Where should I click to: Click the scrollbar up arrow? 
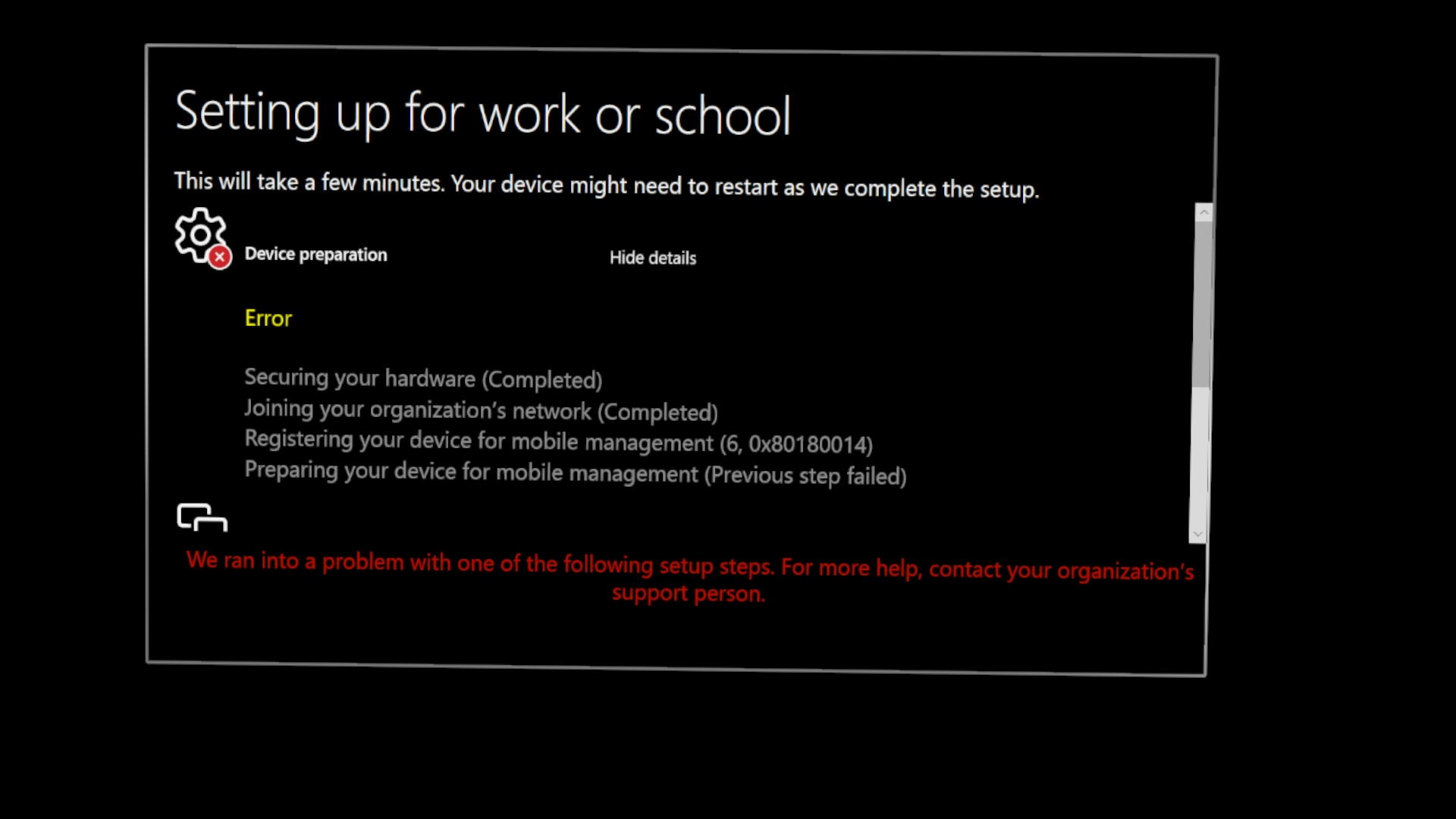click(1201, 211)
